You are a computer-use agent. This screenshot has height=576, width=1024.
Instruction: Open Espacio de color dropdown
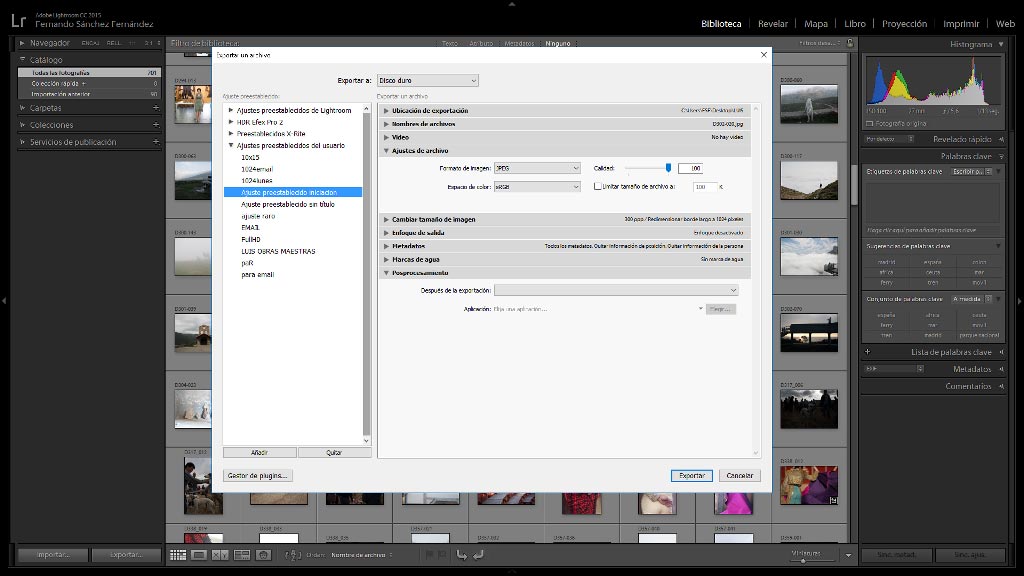[537, 187]
